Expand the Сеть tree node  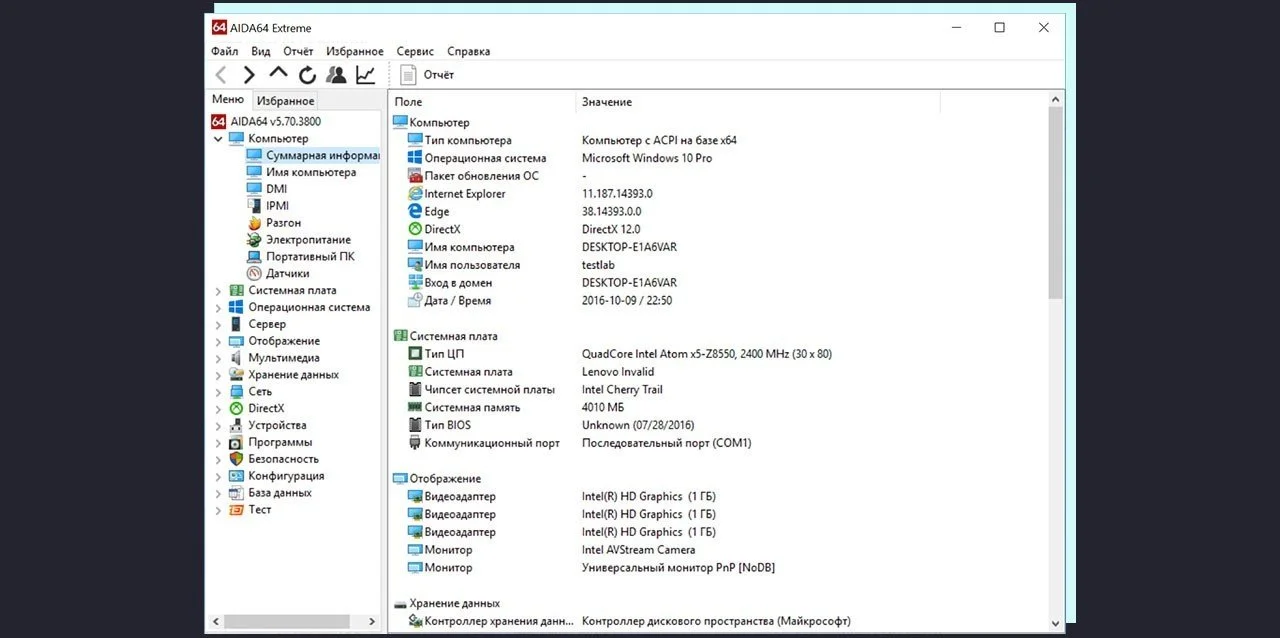[218, 392]
